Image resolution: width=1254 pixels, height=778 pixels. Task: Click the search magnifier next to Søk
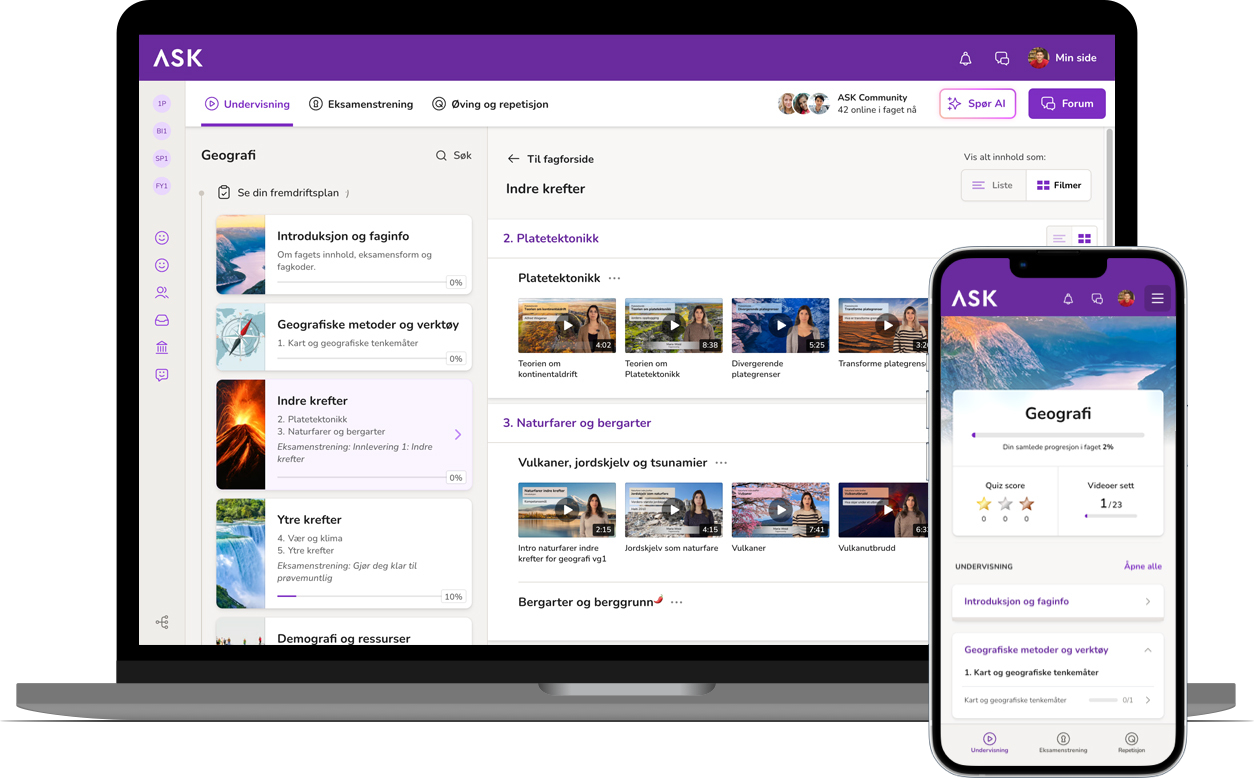441,156
